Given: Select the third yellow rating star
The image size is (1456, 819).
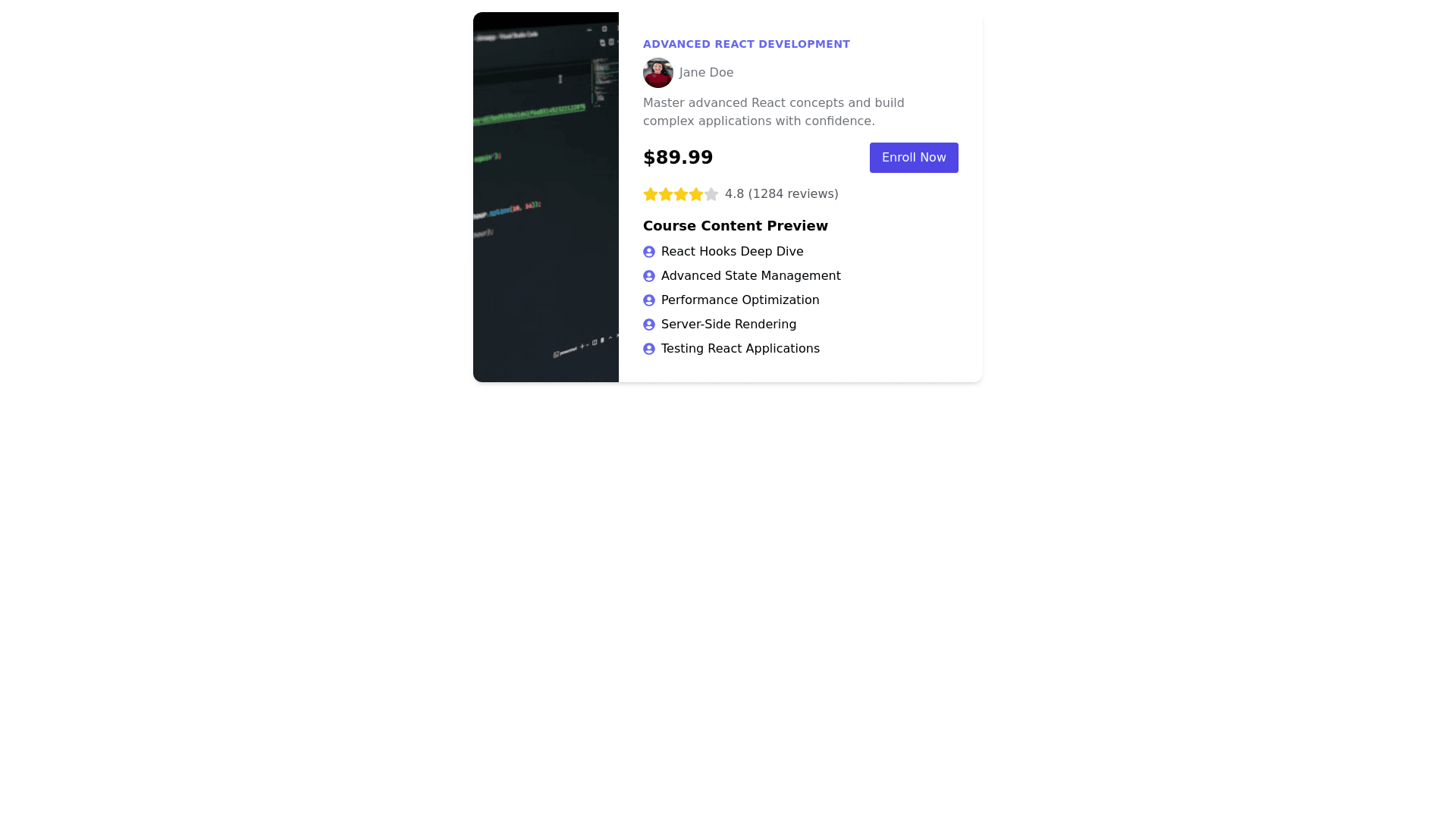Looking at the screenshot, I should [x=681, y=194].
